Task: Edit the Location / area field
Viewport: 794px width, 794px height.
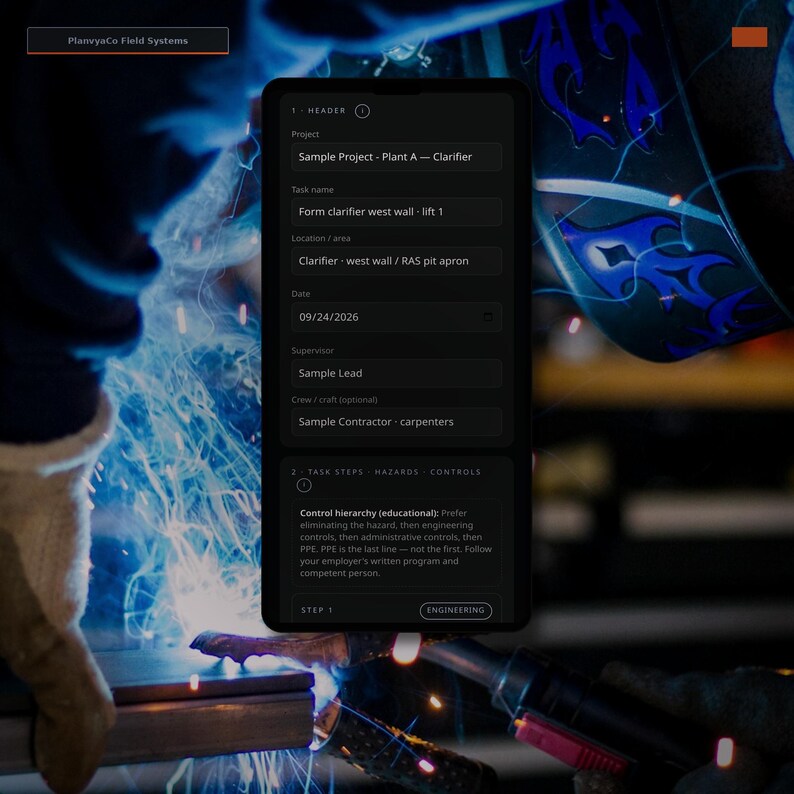Action: (x=396, y=261)
